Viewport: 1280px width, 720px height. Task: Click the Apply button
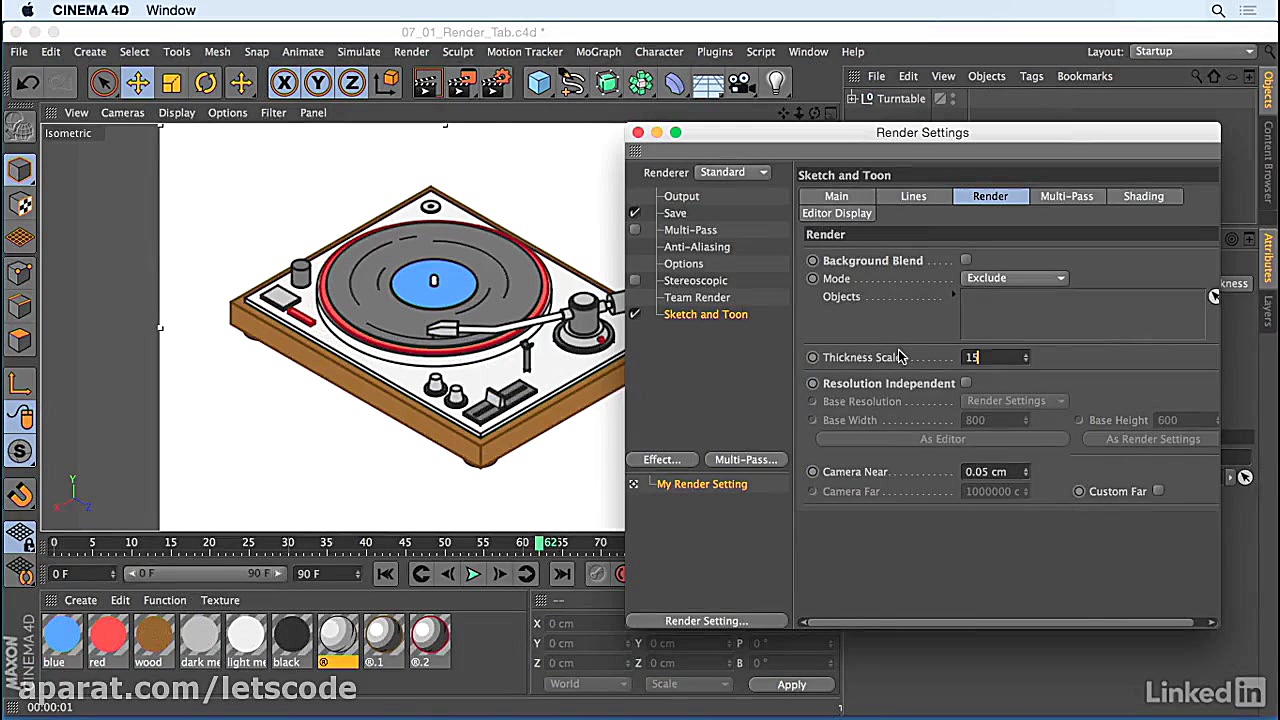click(x=791, y=685)
